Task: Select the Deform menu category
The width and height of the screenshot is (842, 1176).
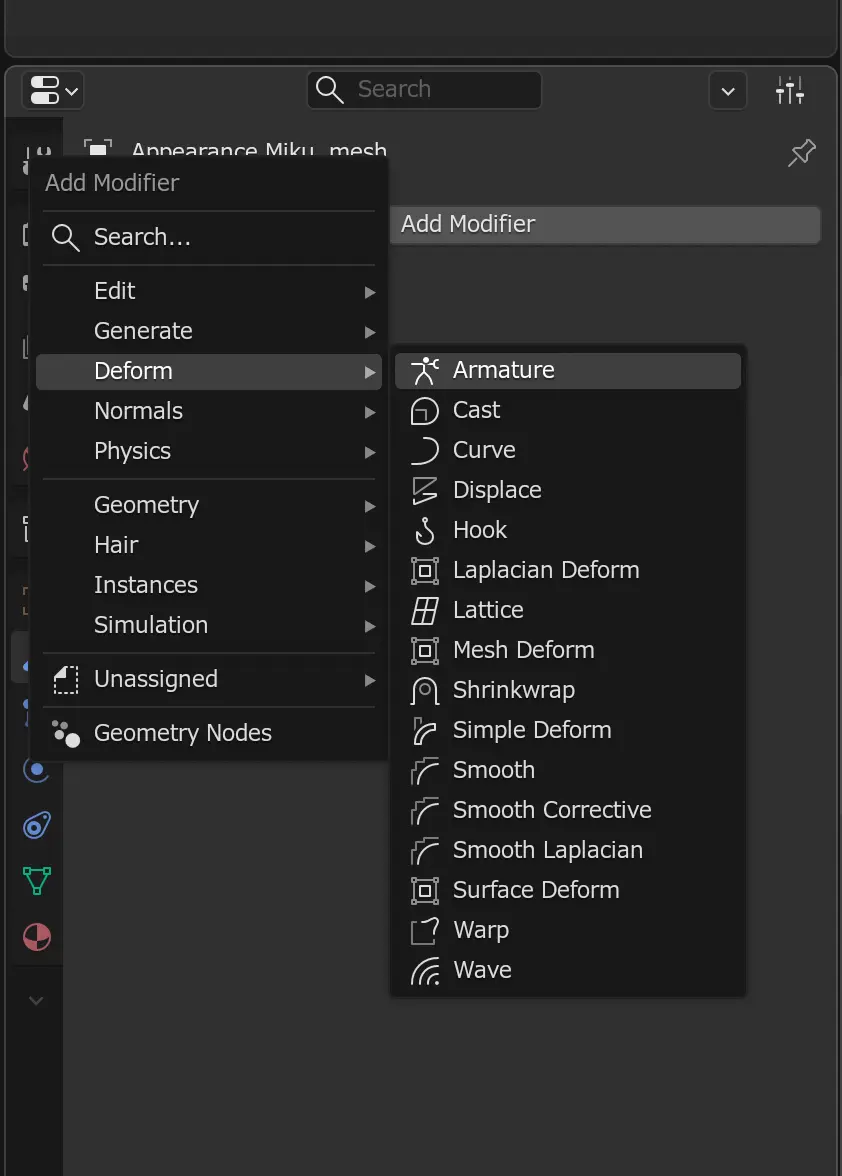Action: (x=208, y=371)
